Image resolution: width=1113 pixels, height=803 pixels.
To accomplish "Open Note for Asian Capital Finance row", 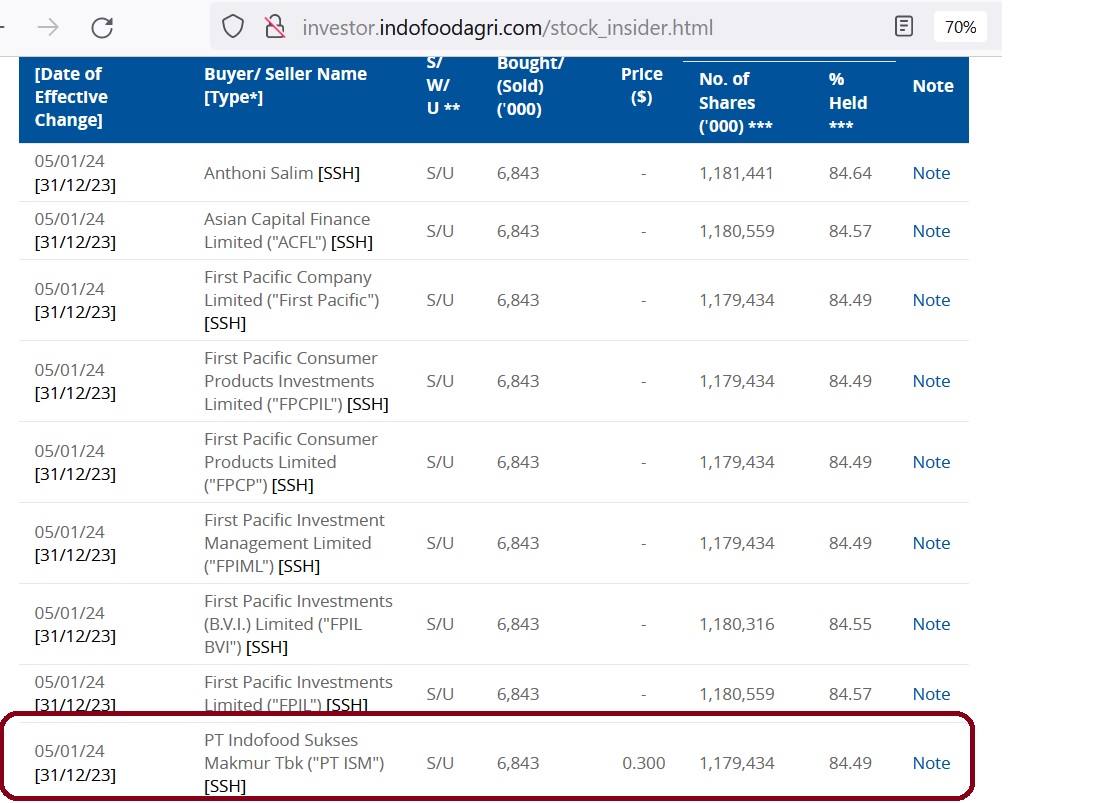I will (930, 231).
